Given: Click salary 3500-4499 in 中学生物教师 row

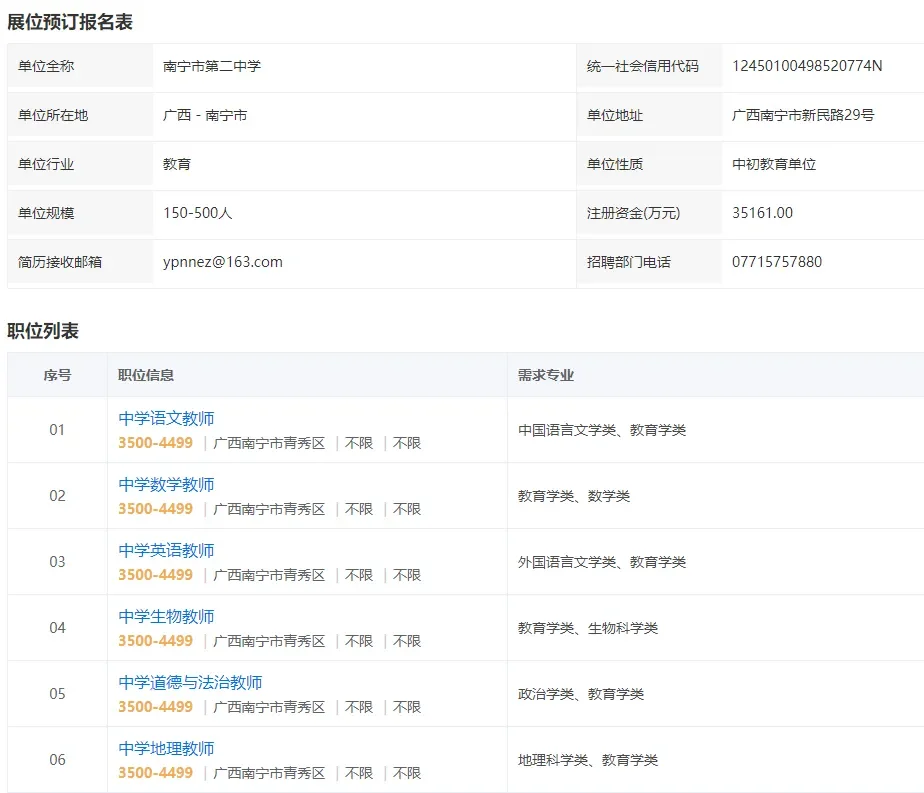Looking at the screenshot, I should coord(156,640).
